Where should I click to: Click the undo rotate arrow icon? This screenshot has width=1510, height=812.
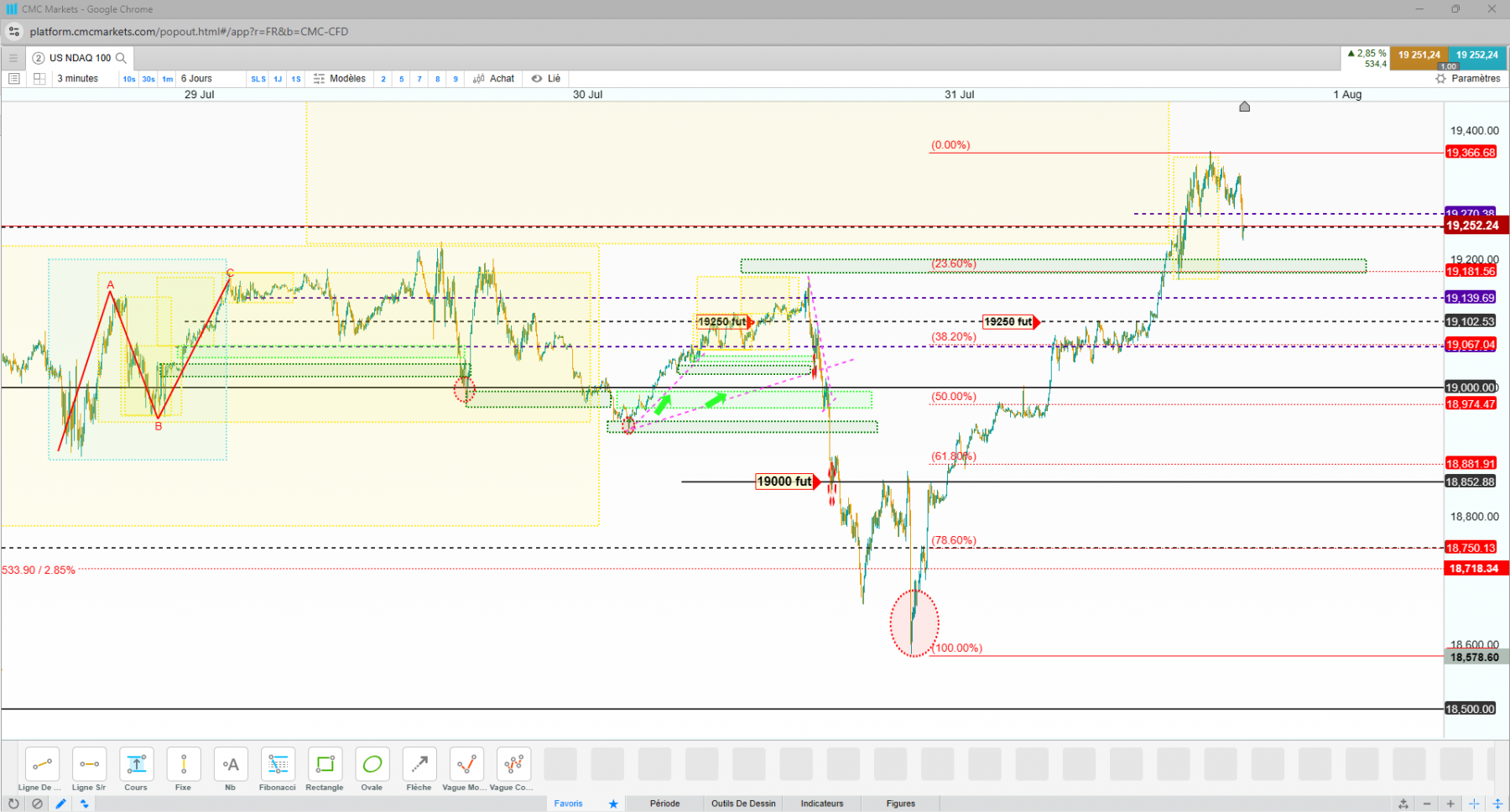13,804
